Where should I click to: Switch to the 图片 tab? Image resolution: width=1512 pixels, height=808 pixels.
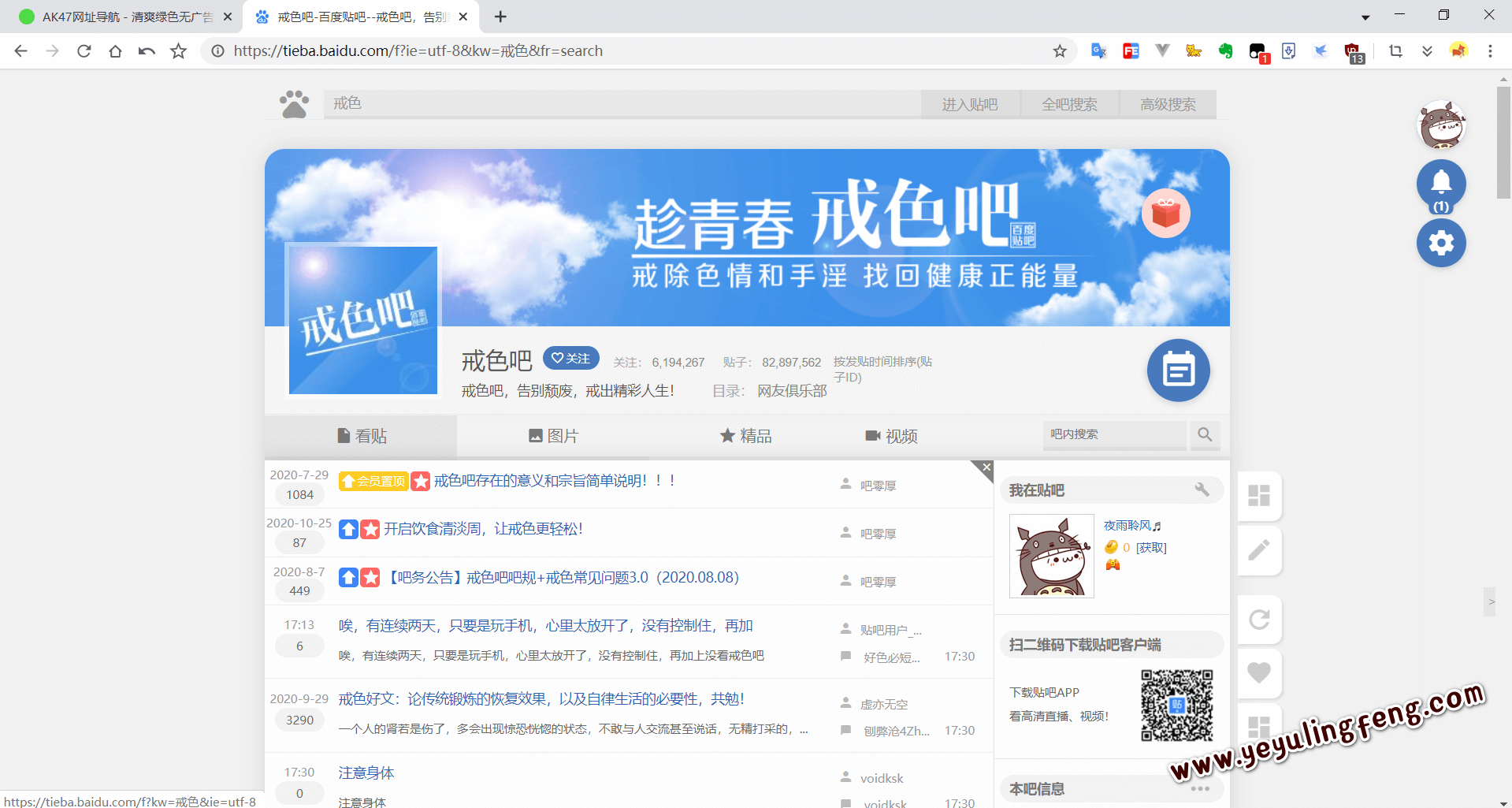click(553, 436)
